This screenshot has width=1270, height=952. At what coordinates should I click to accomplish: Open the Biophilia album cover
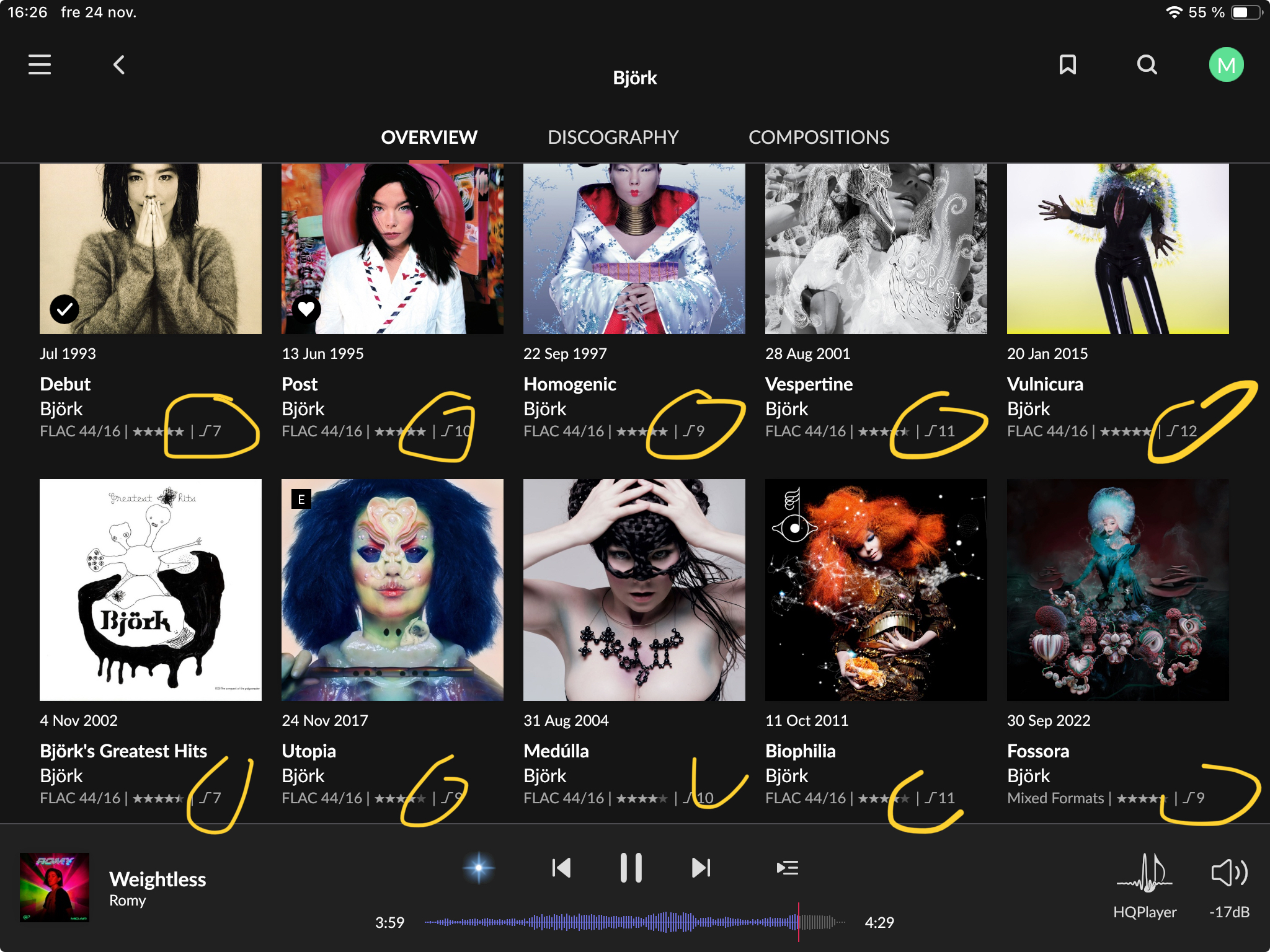[876, 590]
